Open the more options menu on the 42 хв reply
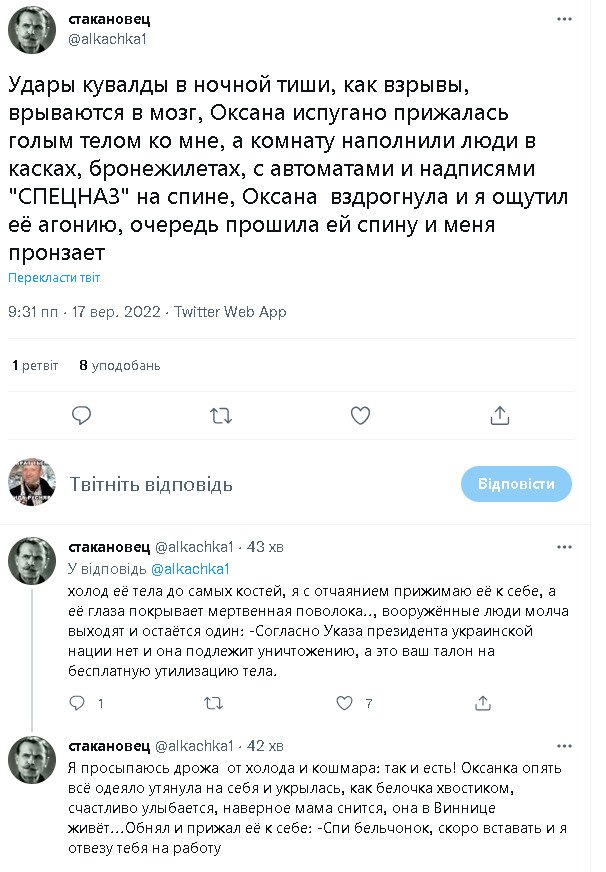Image resolution: width=606 pixels, height=872 pixels. pyautogui.click(x=564, y=746)
